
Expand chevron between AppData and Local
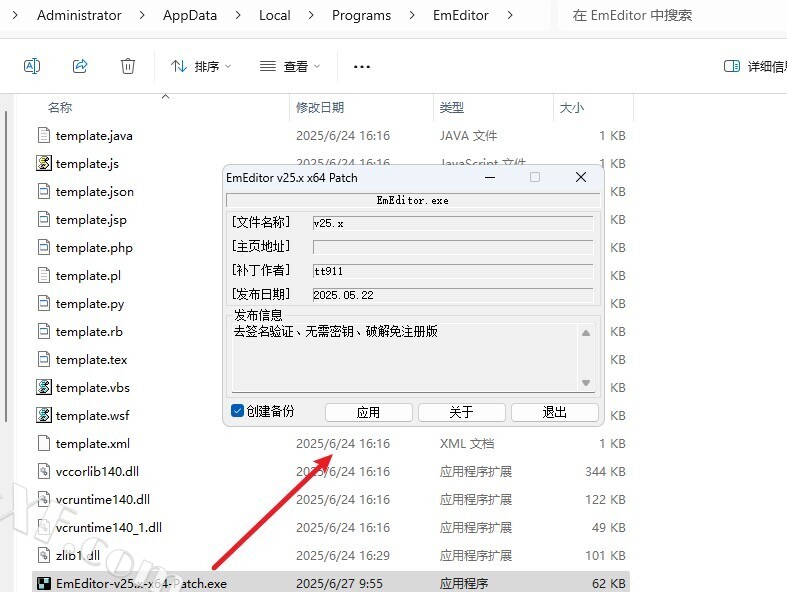[238, 15]
